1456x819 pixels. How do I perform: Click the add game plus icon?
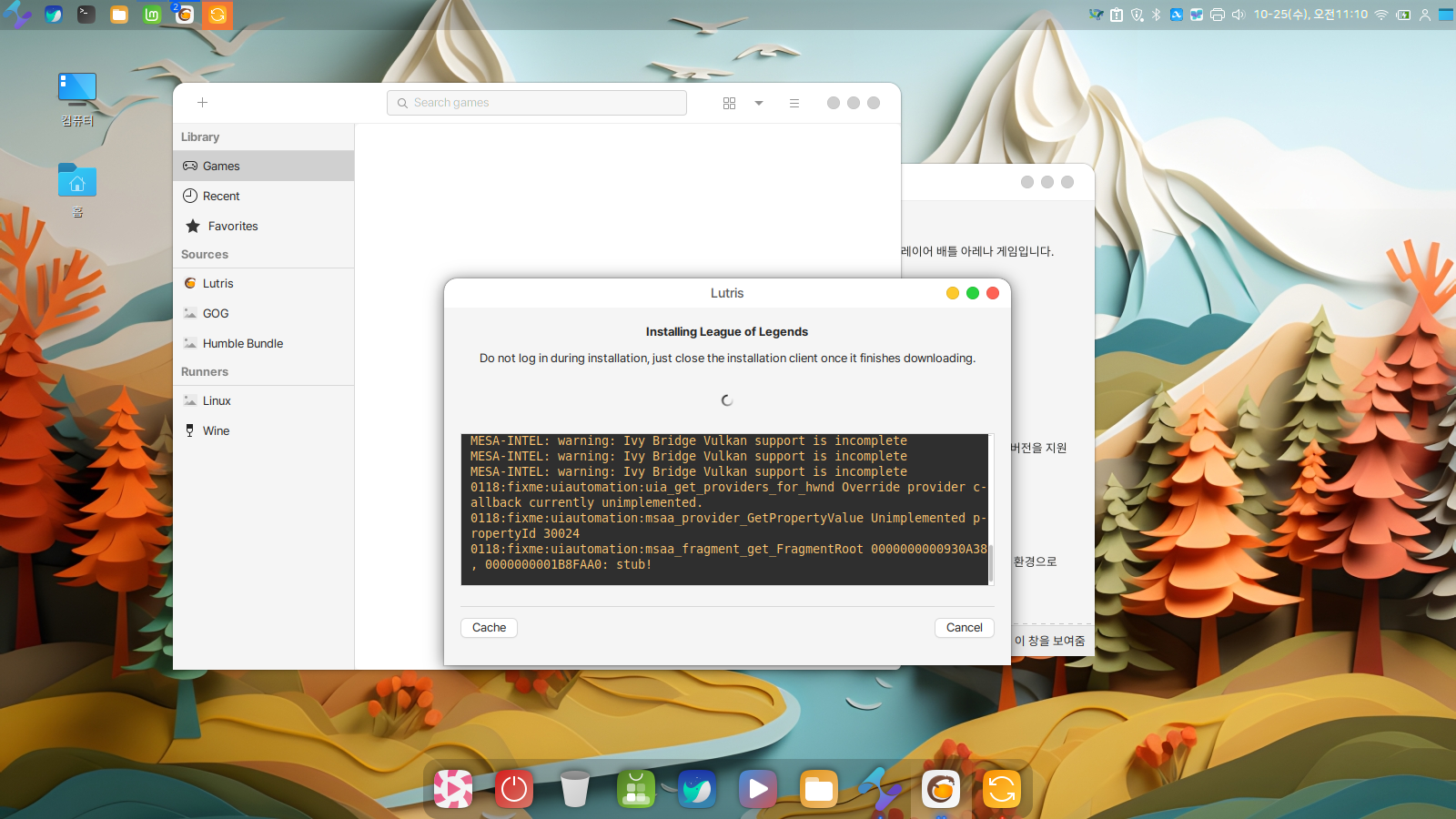tap(202, 103)
